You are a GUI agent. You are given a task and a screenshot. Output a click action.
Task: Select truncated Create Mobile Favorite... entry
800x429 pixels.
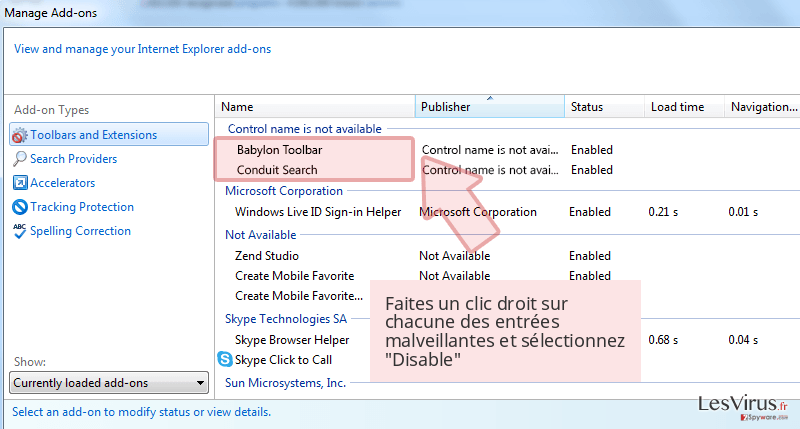pyautogui.click(x=298, y=296)
